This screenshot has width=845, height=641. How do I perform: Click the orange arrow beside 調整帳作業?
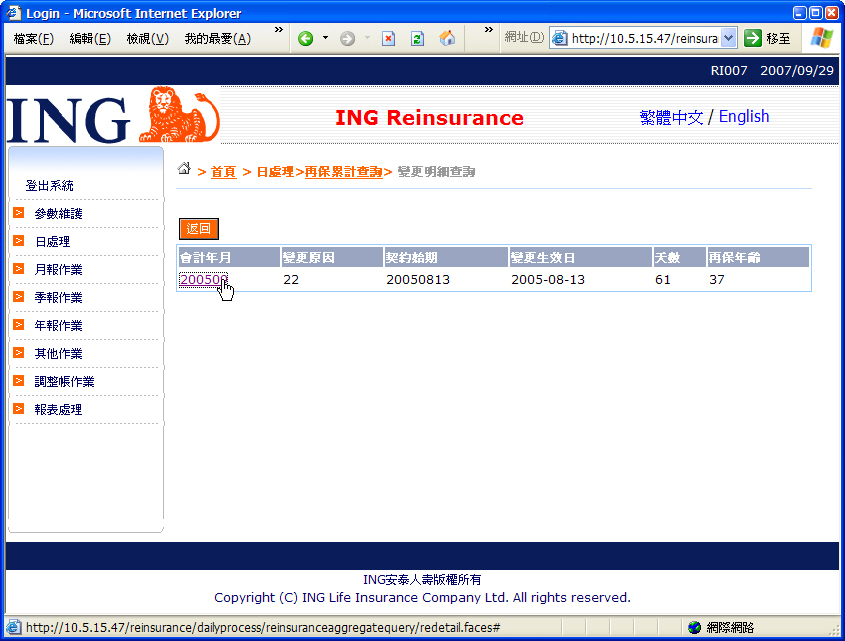click(x=19, y=381)
